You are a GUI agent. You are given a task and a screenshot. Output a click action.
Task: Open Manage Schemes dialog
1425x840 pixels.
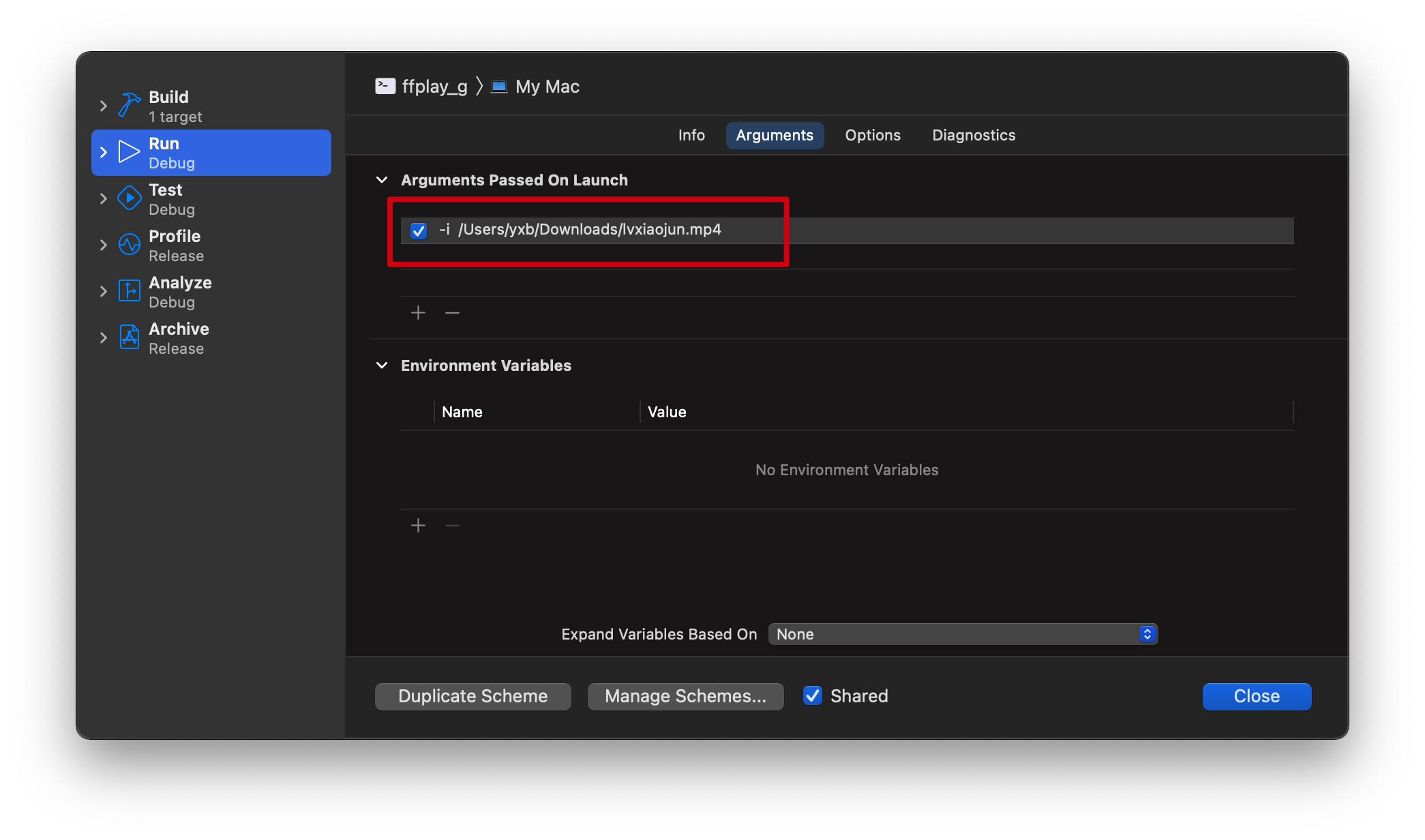pos(685,696)
